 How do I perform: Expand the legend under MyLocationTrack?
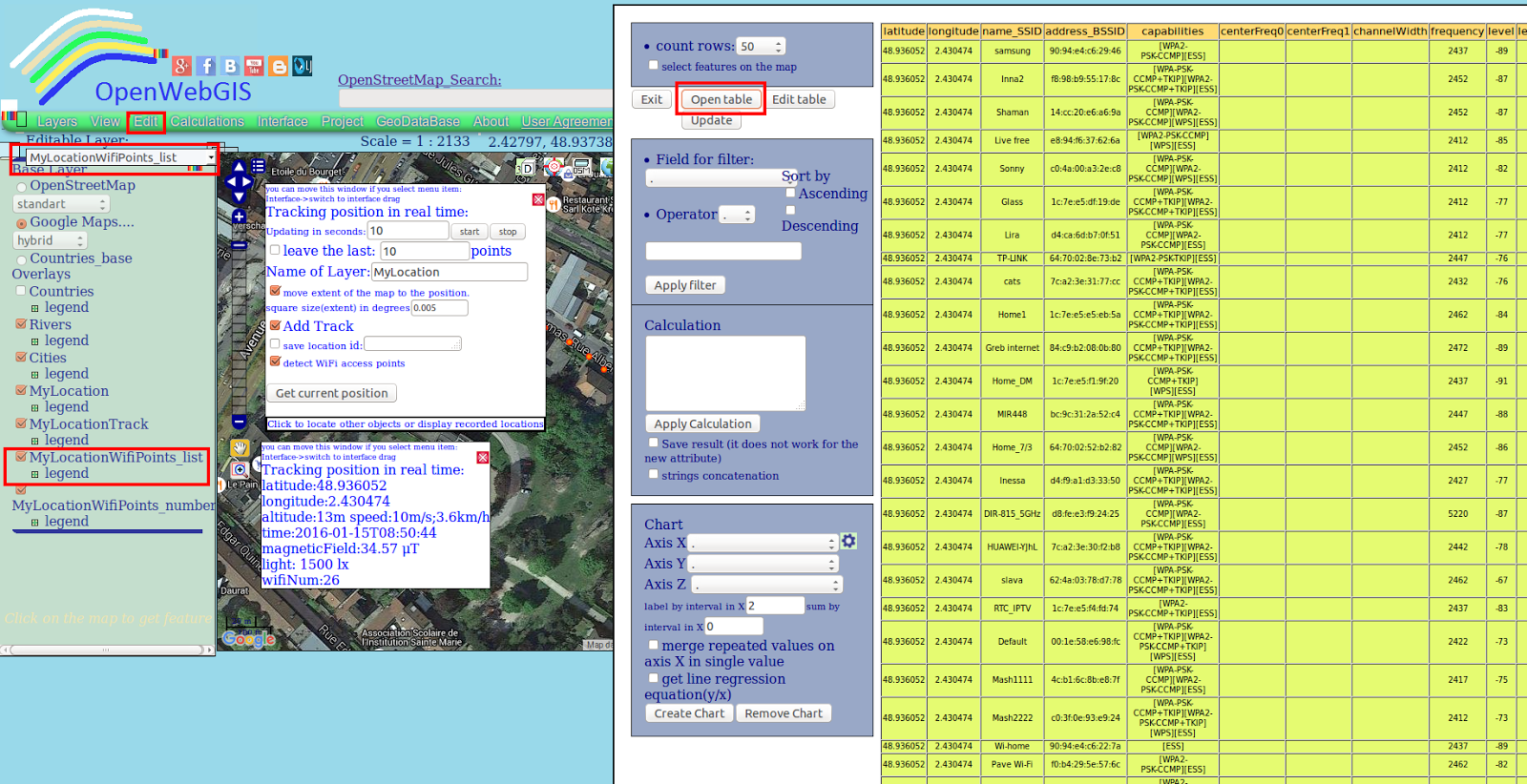[35, 442]
